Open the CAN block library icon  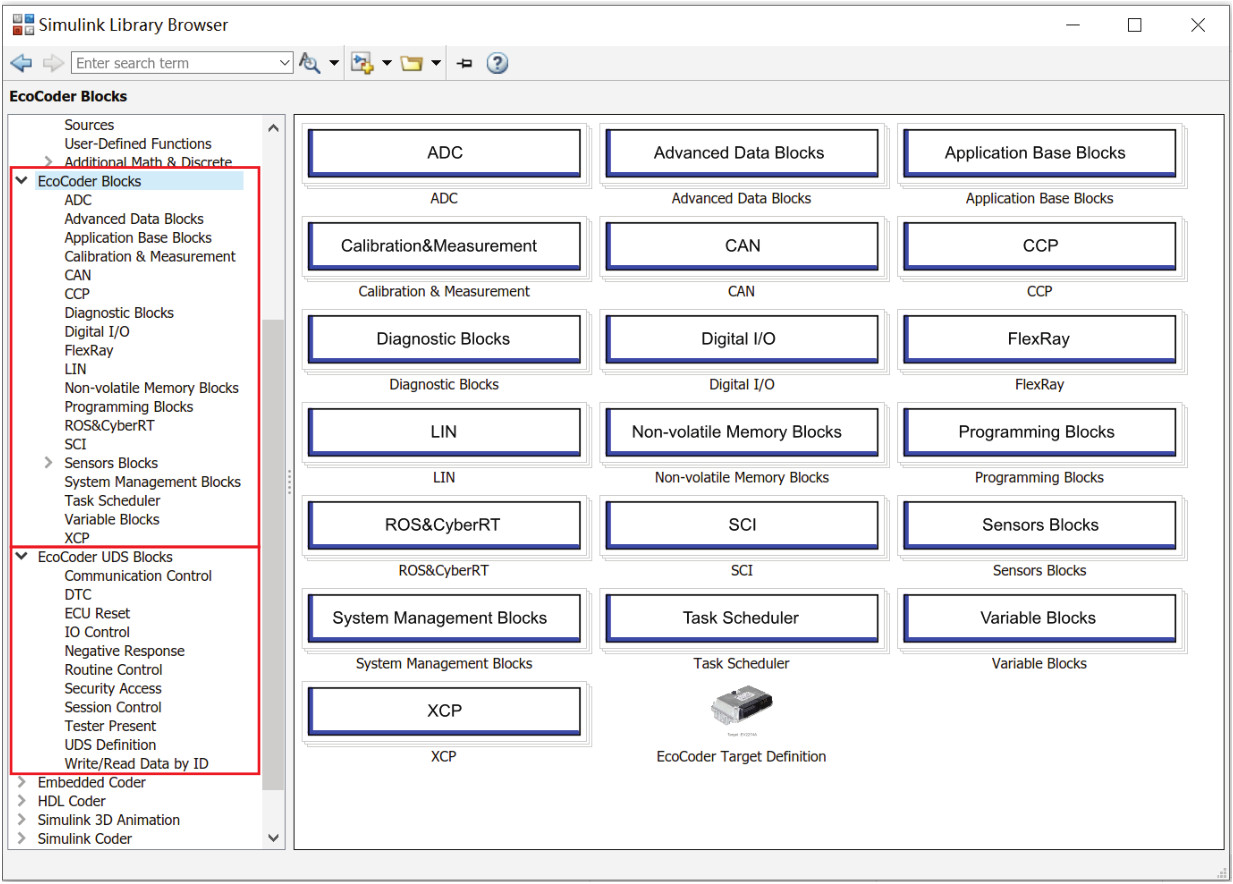point(741,246)
